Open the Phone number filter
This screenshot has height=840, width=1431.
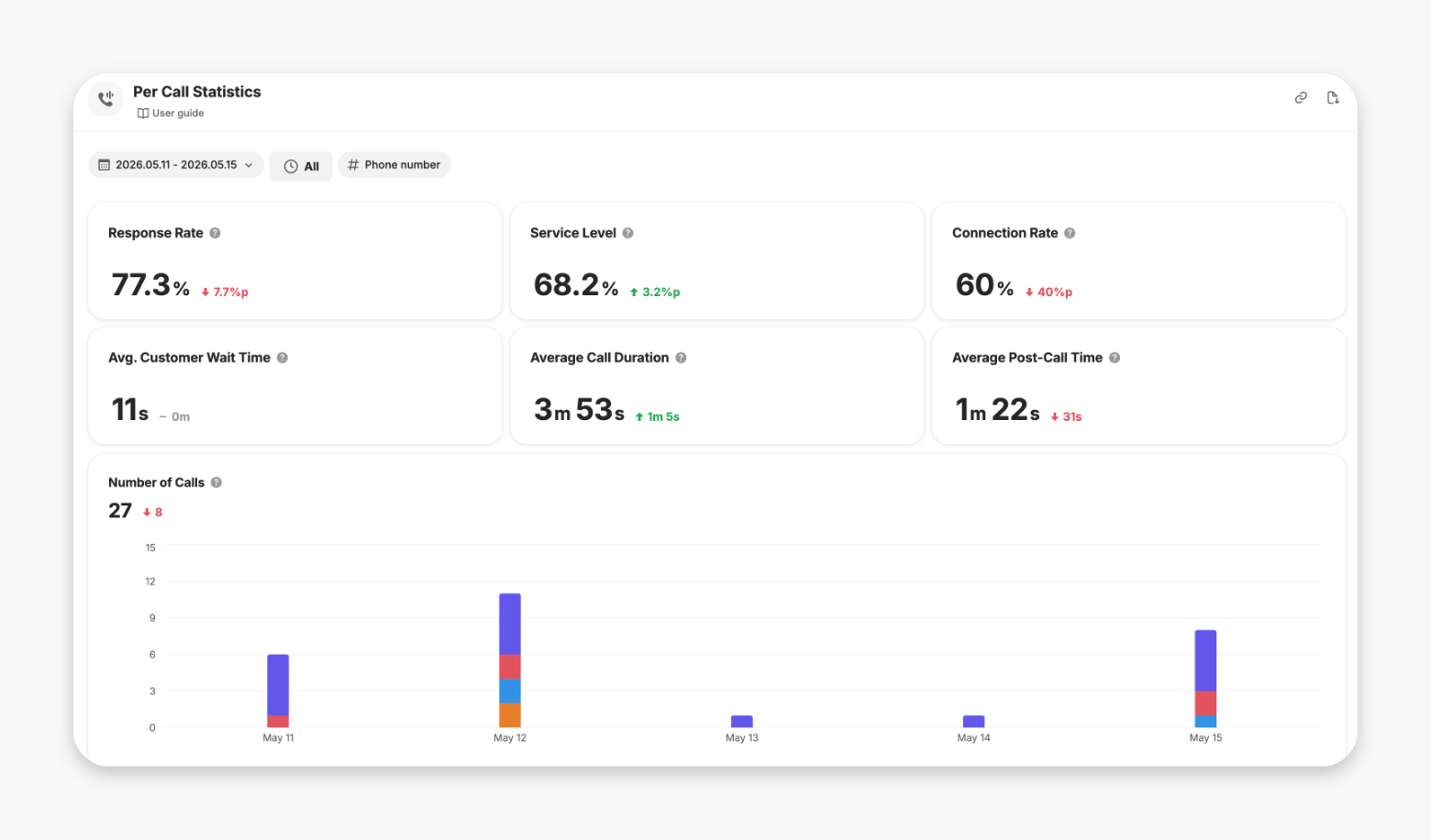(394, 165)
